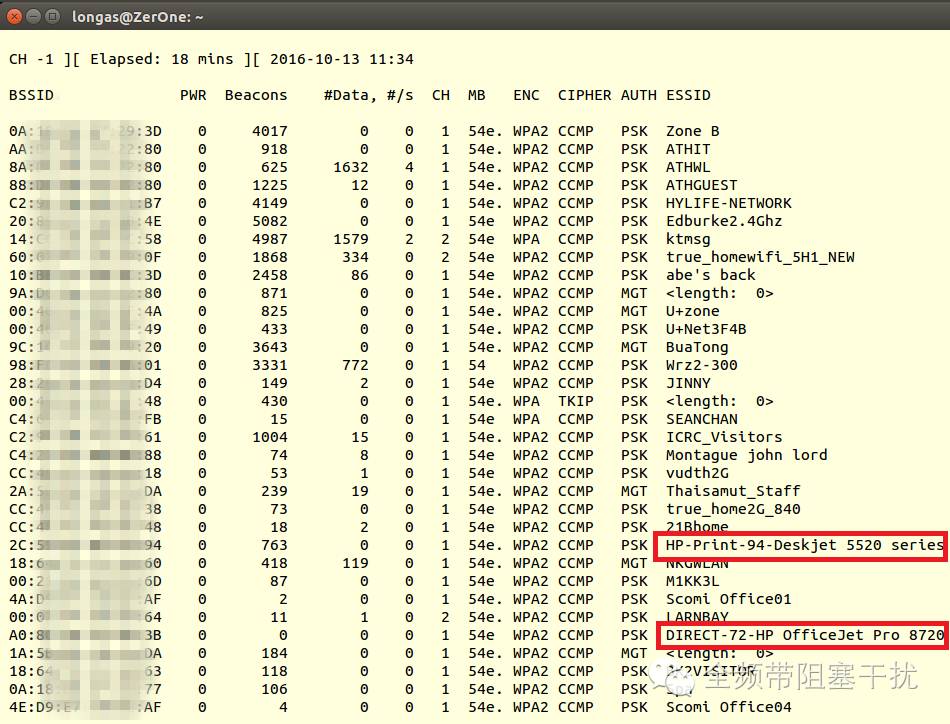950x724 pixels.
Task: Select the ESSID 'BuaTong'
Action: (697, 347)
